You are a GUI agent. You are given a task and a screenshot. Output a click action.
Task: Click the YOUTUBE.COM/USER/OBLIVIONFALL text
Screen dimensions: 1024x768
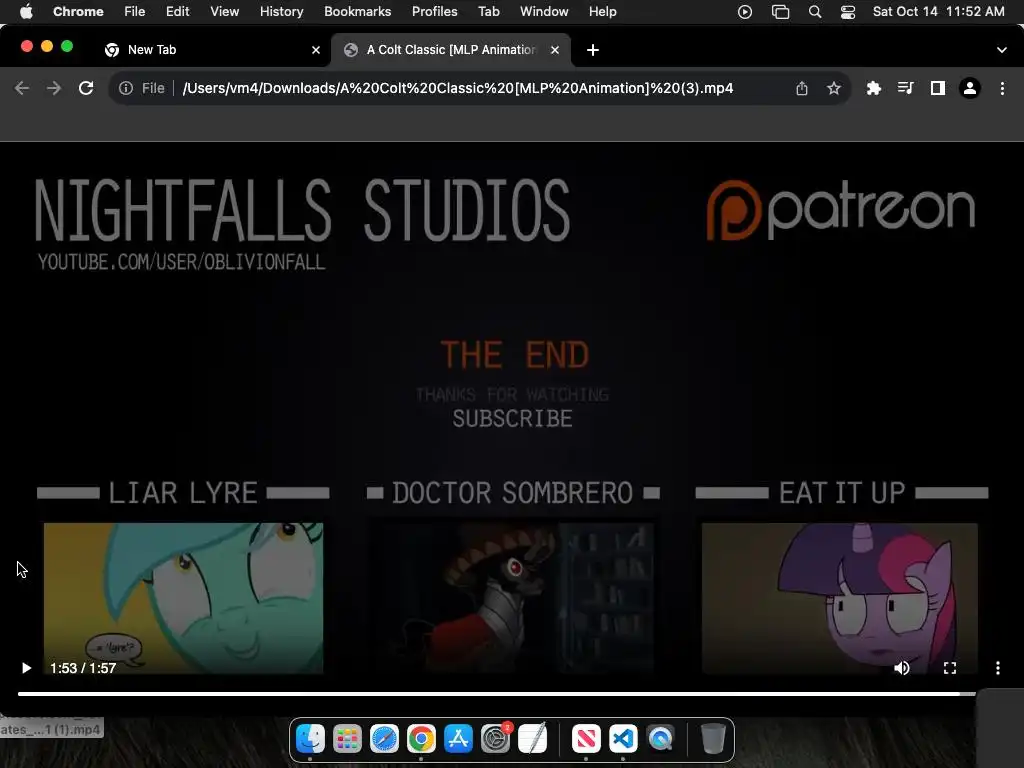click(181, 262)
